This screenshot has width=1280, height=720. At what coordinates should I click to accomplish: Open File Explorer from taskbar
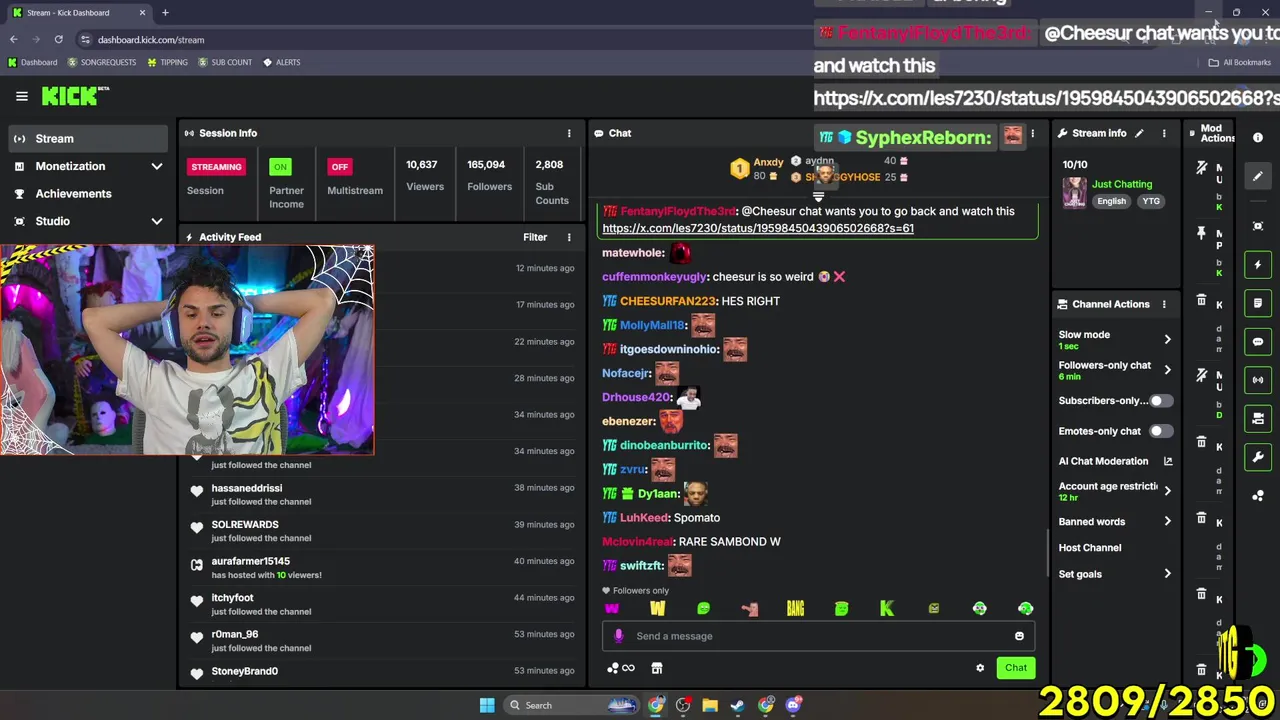(710, 705)
